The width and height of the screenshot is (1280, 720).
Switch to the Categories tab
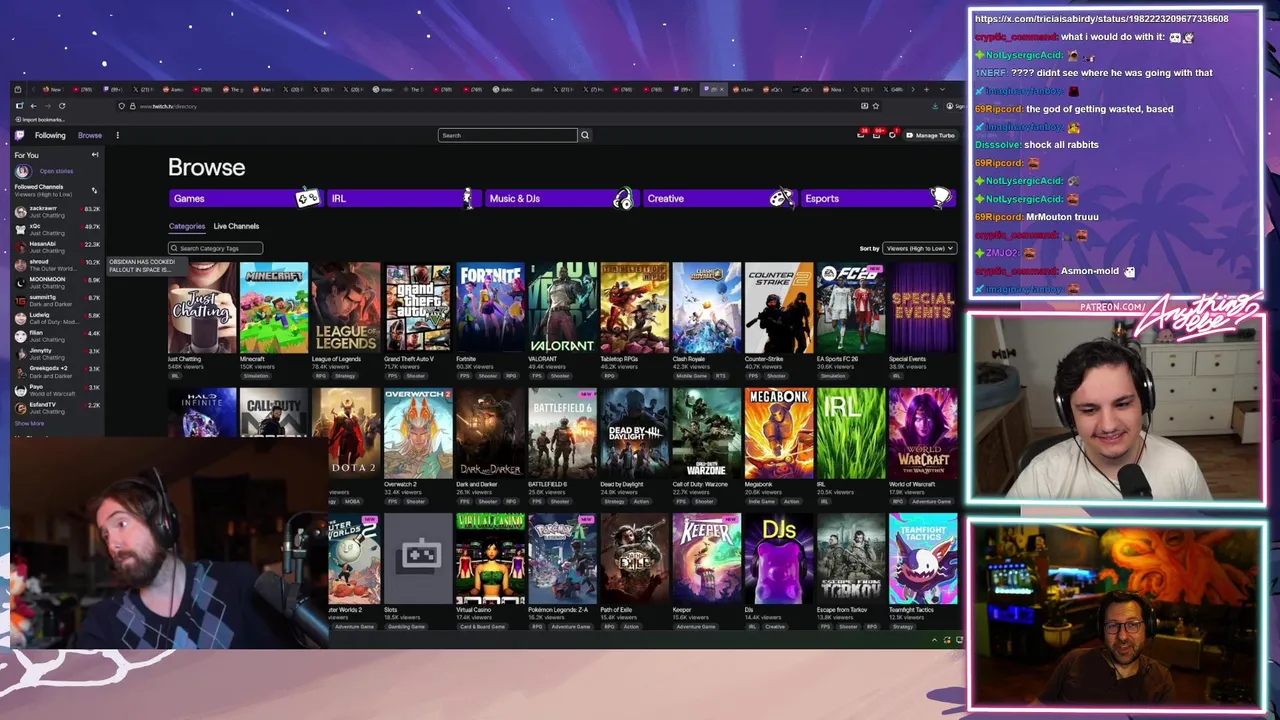187,226
